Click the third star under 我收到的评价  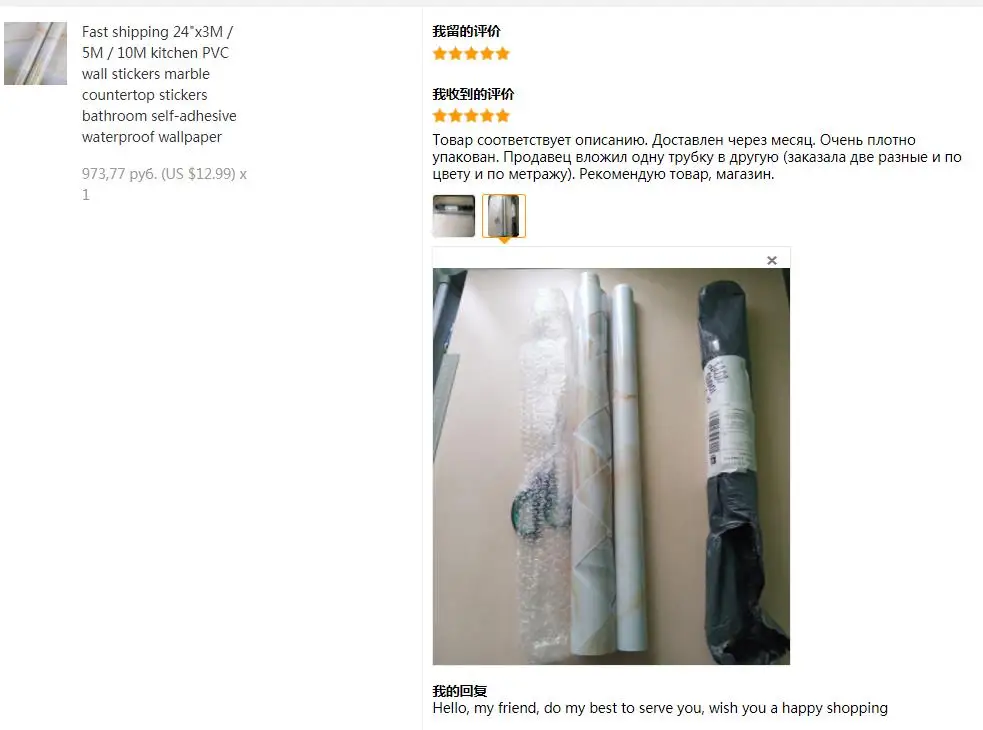coord(471,115)
